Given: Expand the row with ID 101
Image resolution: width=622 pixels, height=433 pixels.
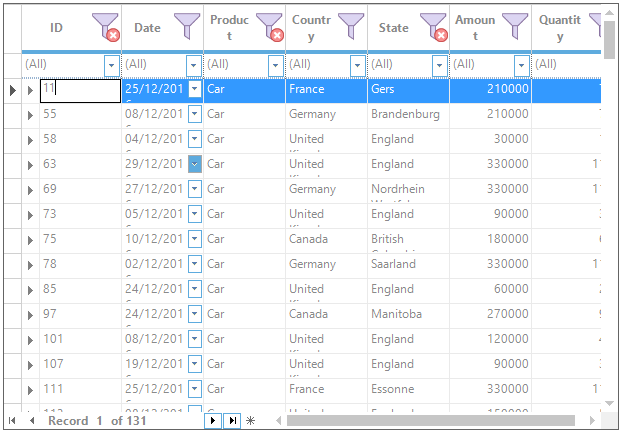Looking at the screenshot, I should [x=31, y=340].
